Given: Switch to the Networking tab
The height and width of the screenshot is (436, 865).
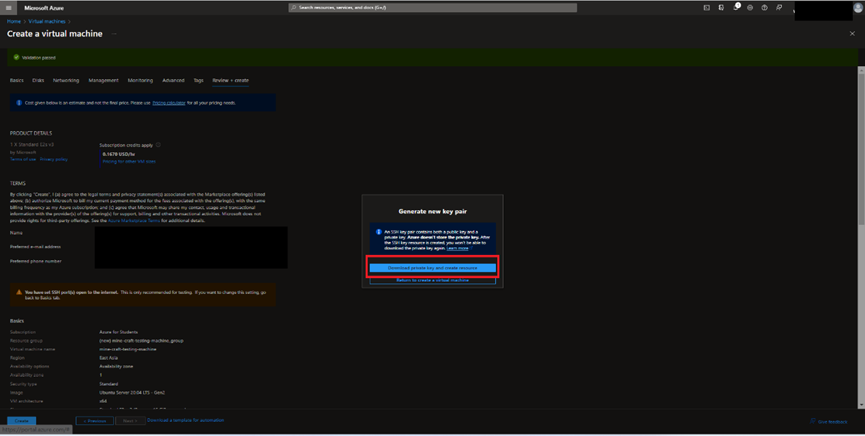Looking at the screenshot, I should click(66, 81).
